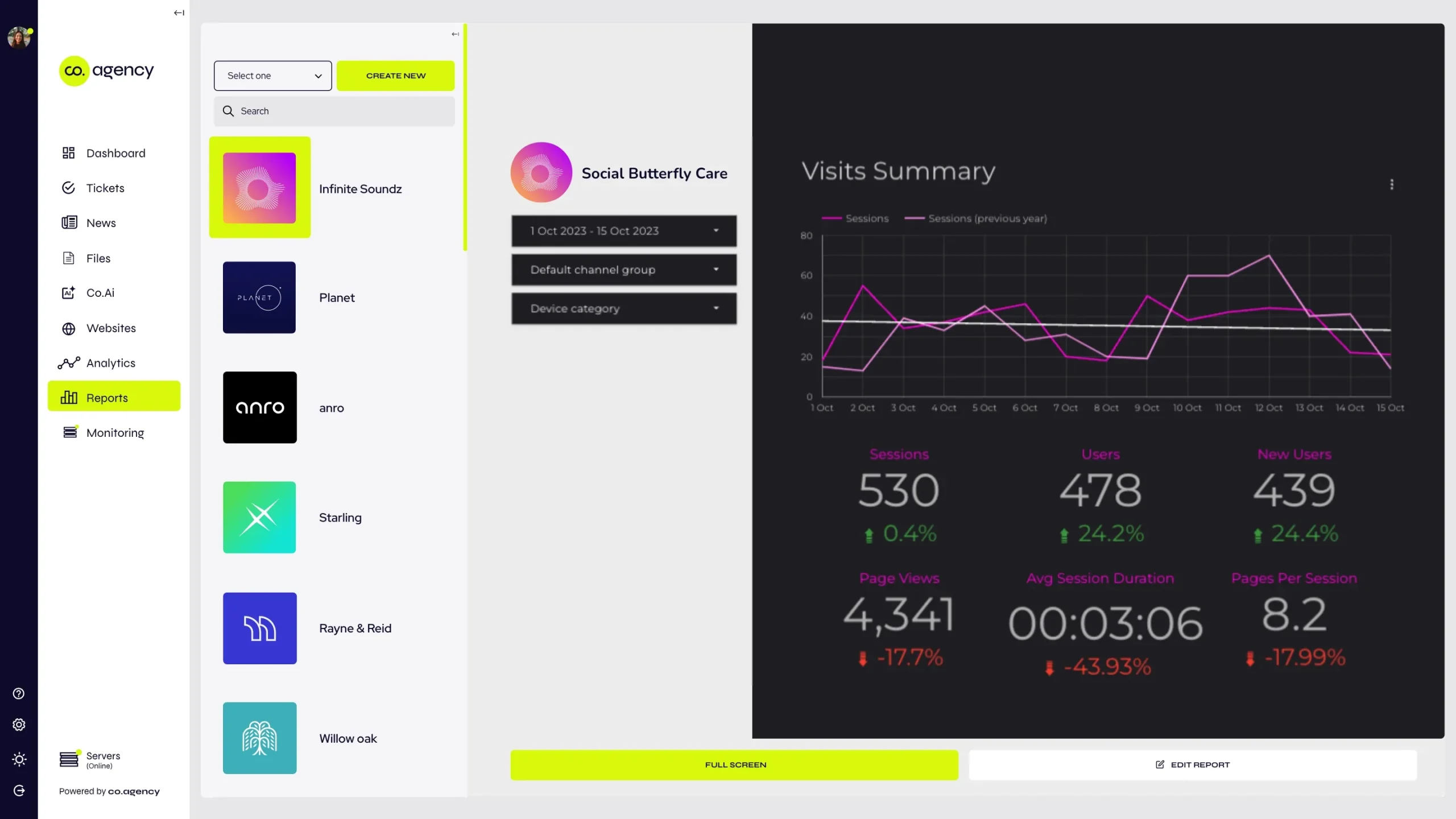Click the help question mark icon
The width and height of the screenshot is (1456, 819).
tap(19, 693)
